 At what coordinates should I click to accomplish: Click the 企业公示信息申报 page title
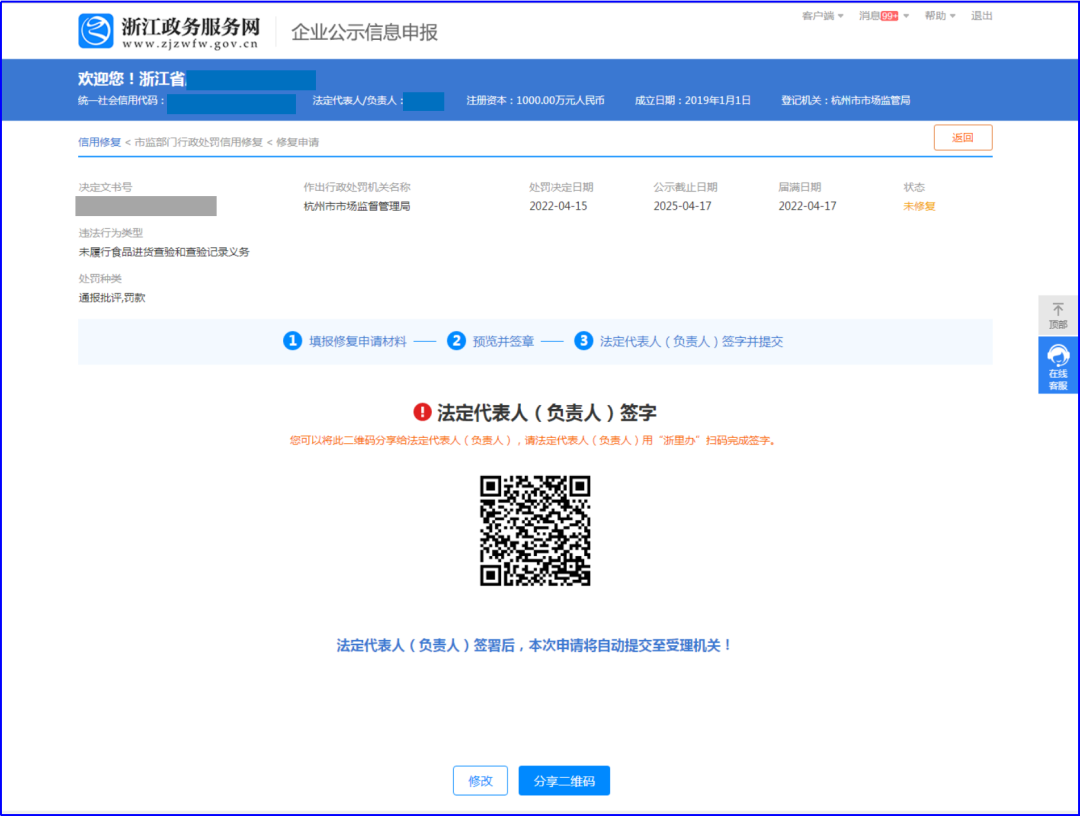[364, 32]
